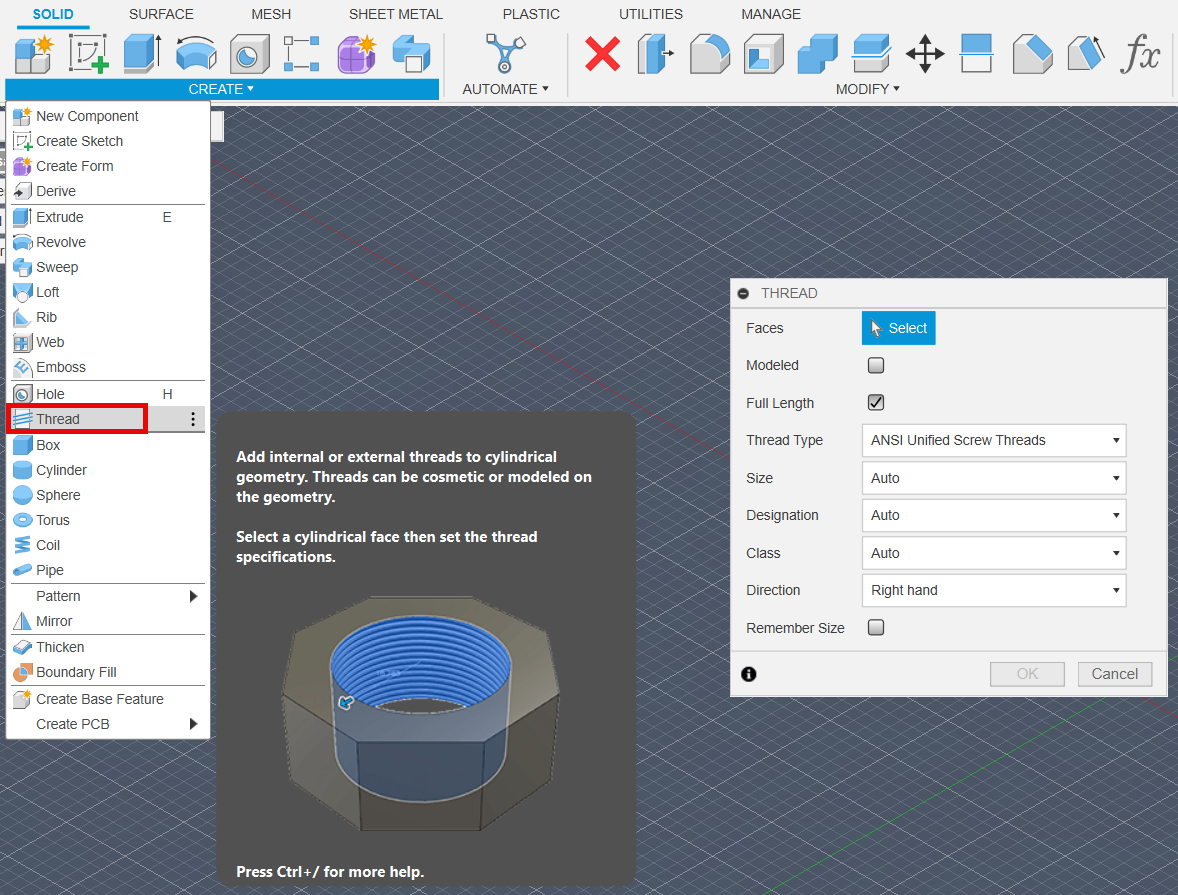The width and height of the screenshot is (1178, 895).
Task: Click the Faces Select button
Action: pyautogui.click(x=898, y=328)
